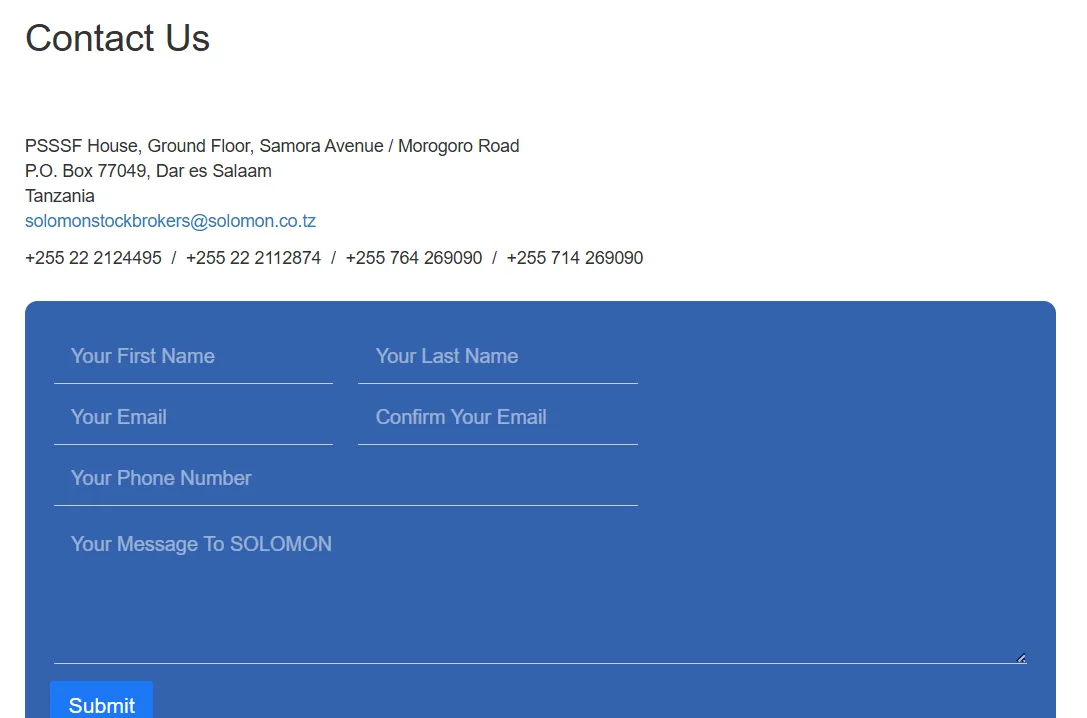Viewport: 1087px width, 718px height.
Task: Focus the Your First Name field
Action: pos(193,357)
